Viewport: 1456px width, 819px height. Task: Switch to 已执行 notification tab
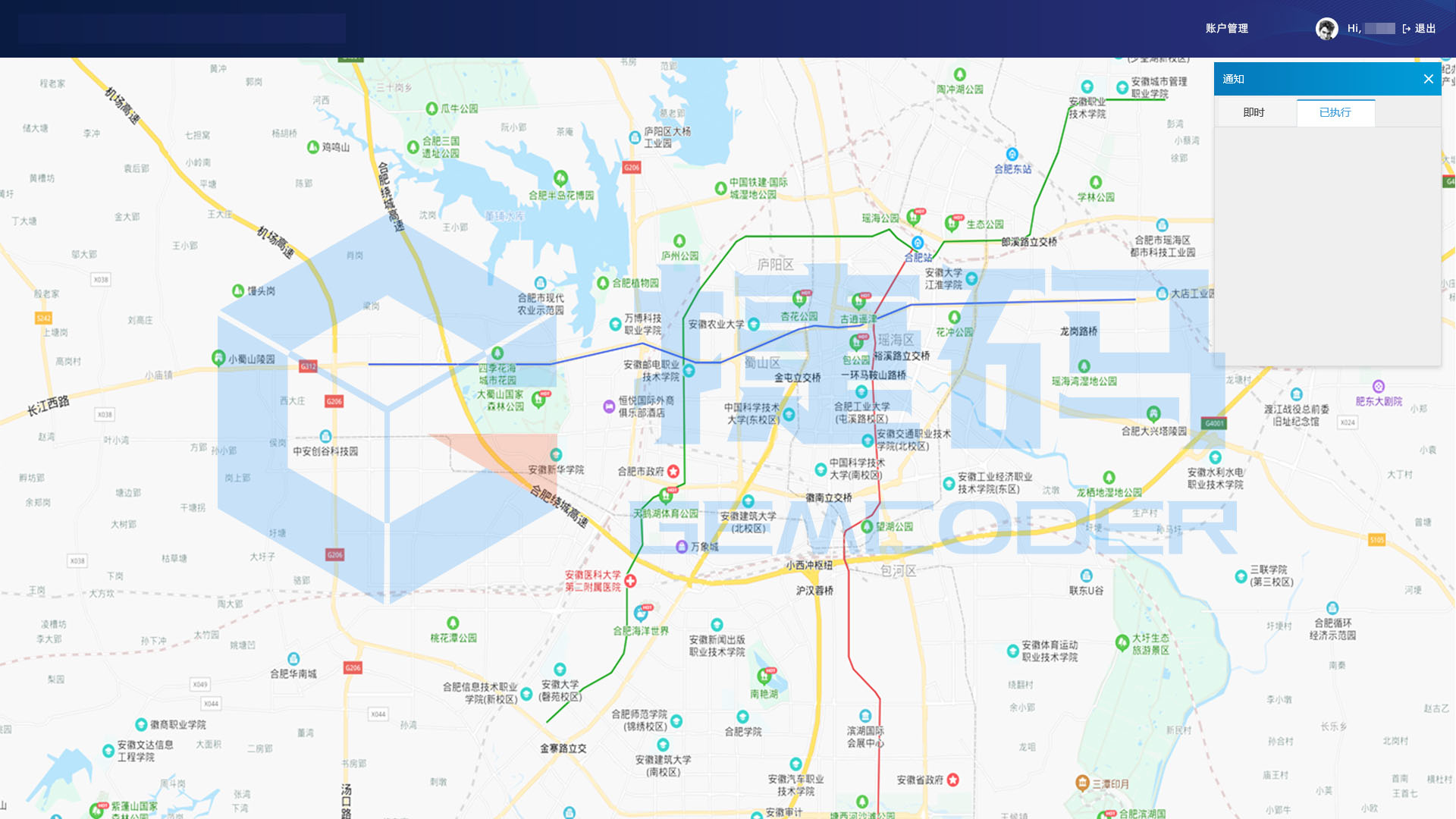click(1334, 111)
